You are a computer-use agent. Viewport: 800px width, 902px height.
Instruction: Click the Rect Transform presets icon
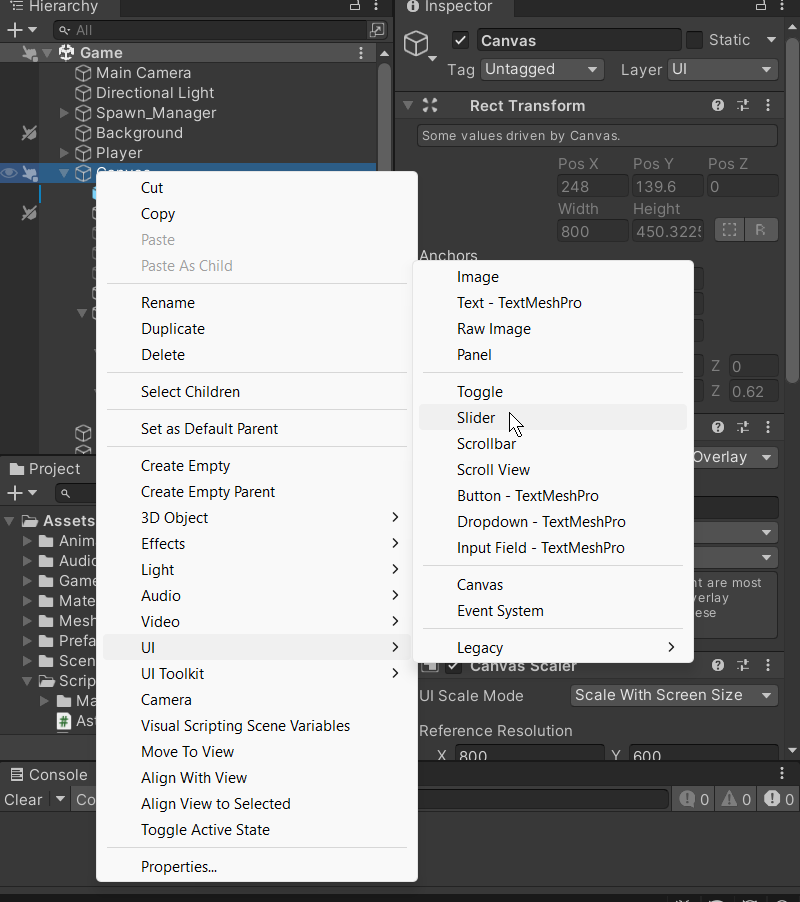pyautogui.click(x=743, y=105)
